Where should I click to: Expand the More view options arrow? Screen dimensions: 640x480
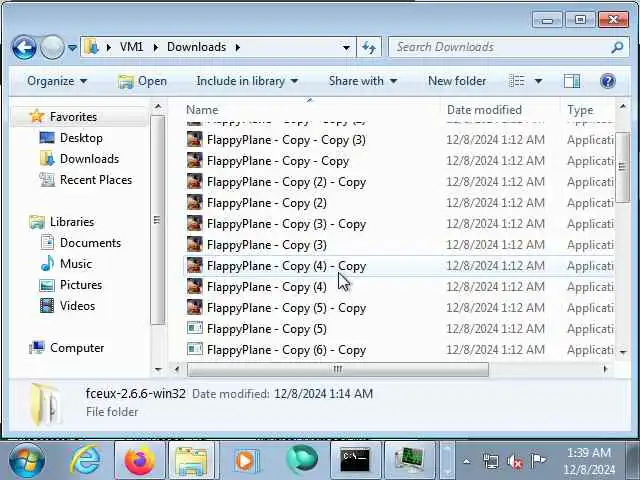(538, 81)
